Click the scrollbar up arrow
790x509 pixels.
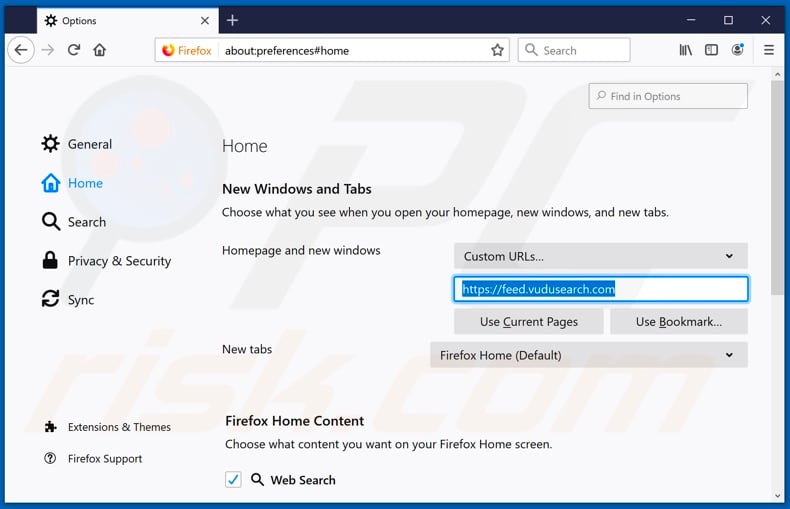(777, 74)
